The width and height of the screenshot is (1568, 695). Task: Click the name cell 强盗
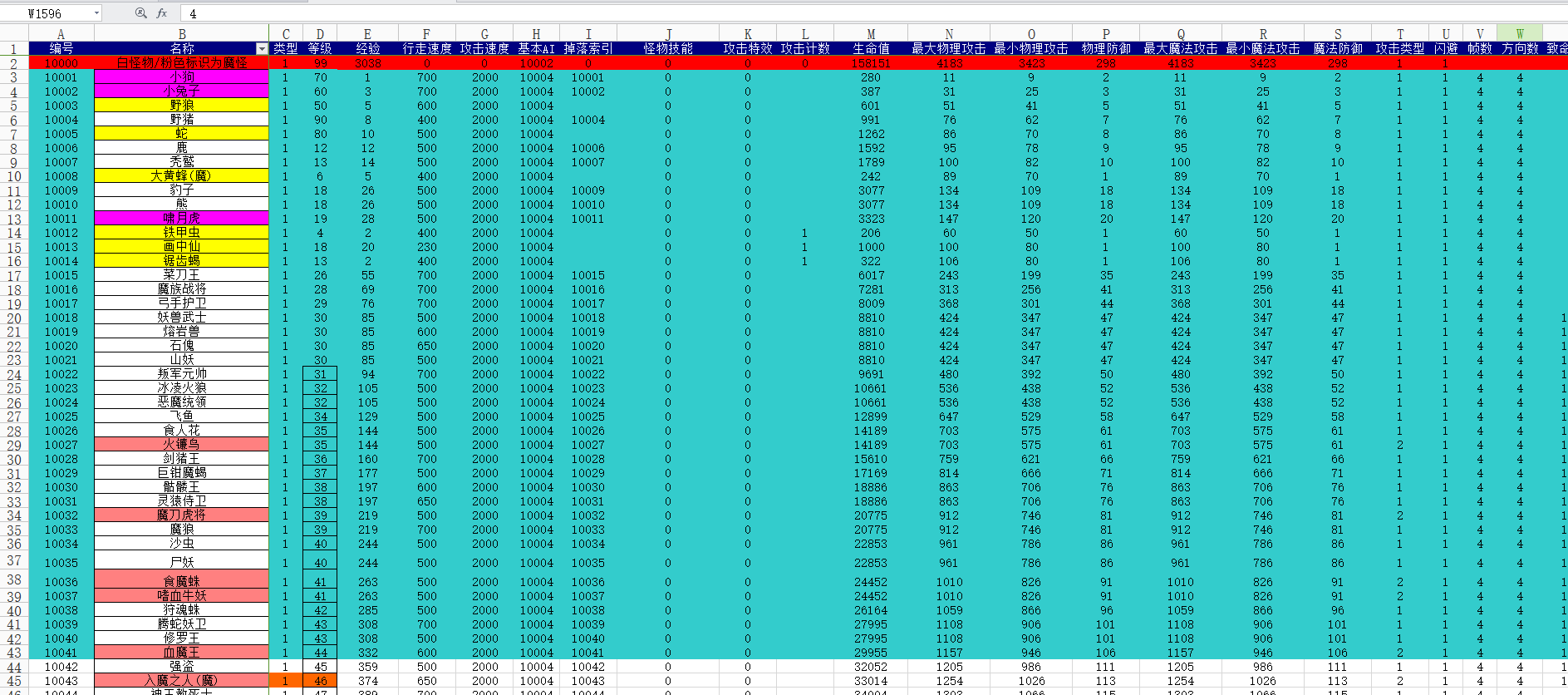point(182,667)
